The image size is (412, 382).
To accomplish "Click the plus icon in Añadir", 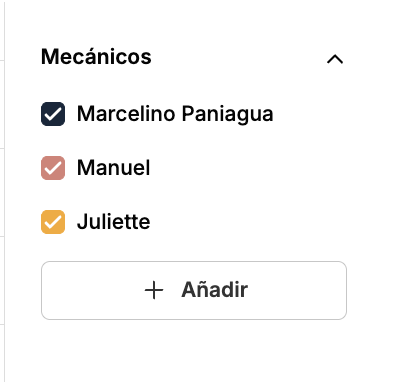I will [x=154, y=290].
